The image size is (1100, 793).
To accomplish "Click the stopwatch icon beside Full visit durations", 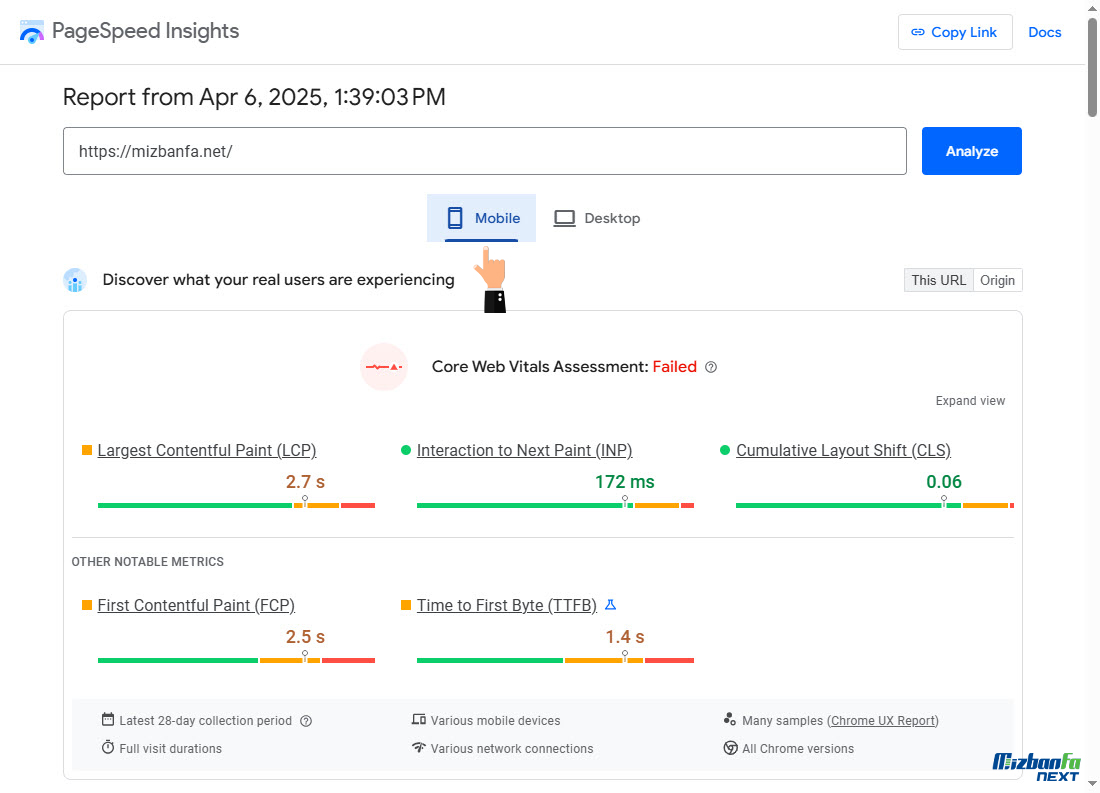I will (107, 747).
